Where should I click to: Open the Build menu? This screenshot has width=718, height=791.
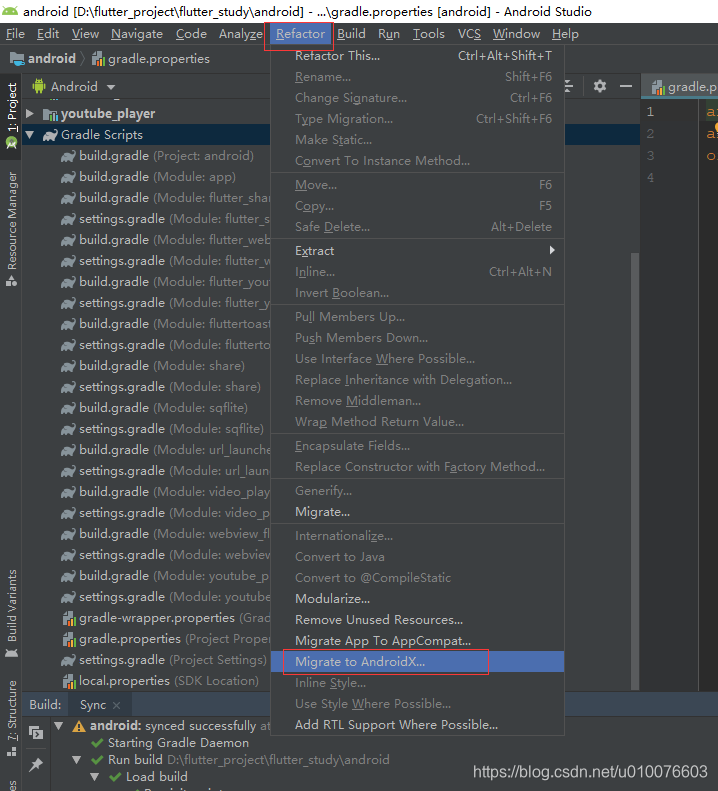click(x=351, y=34)
